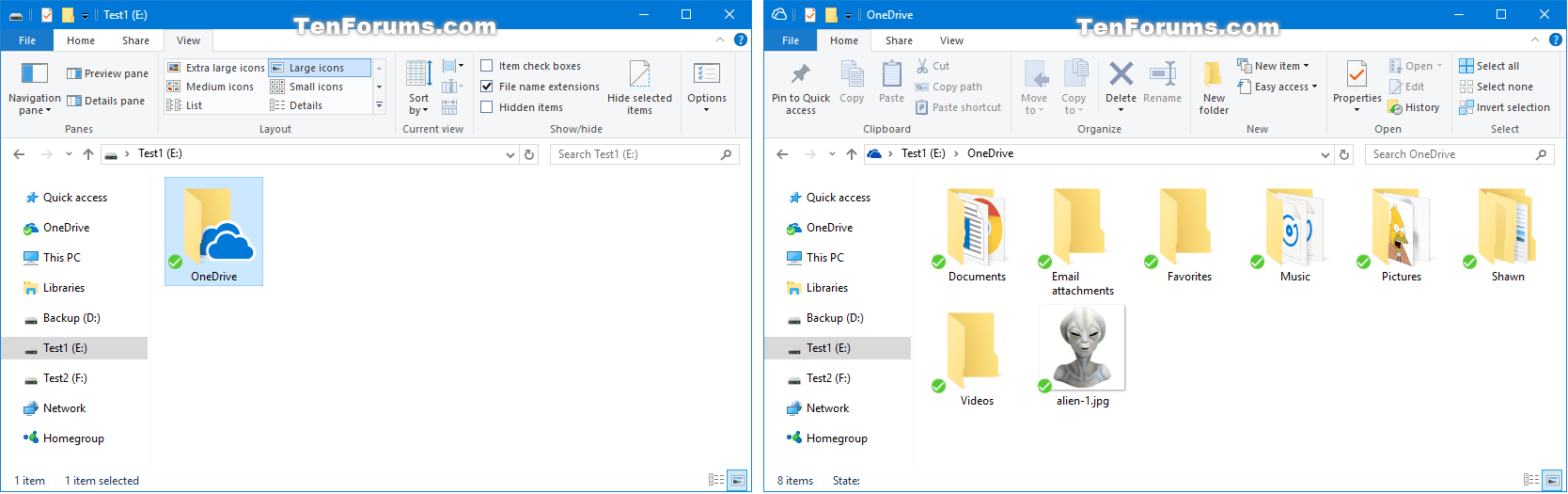
Task: Click Invert selection
Action: pyautogui.click(x=1504, y=107)
